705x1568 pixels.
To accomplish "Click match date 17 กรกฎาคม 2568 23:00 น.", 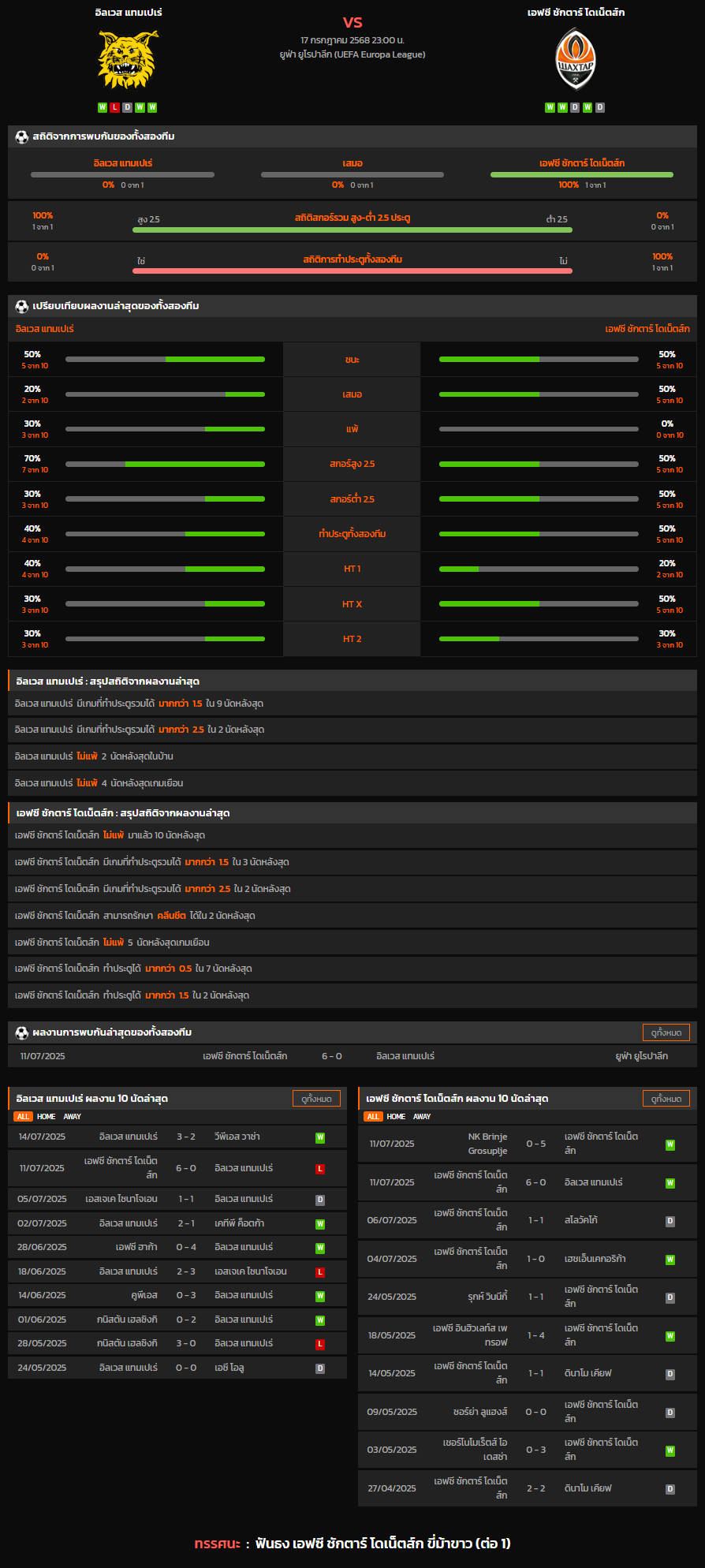I will point(352,40).
